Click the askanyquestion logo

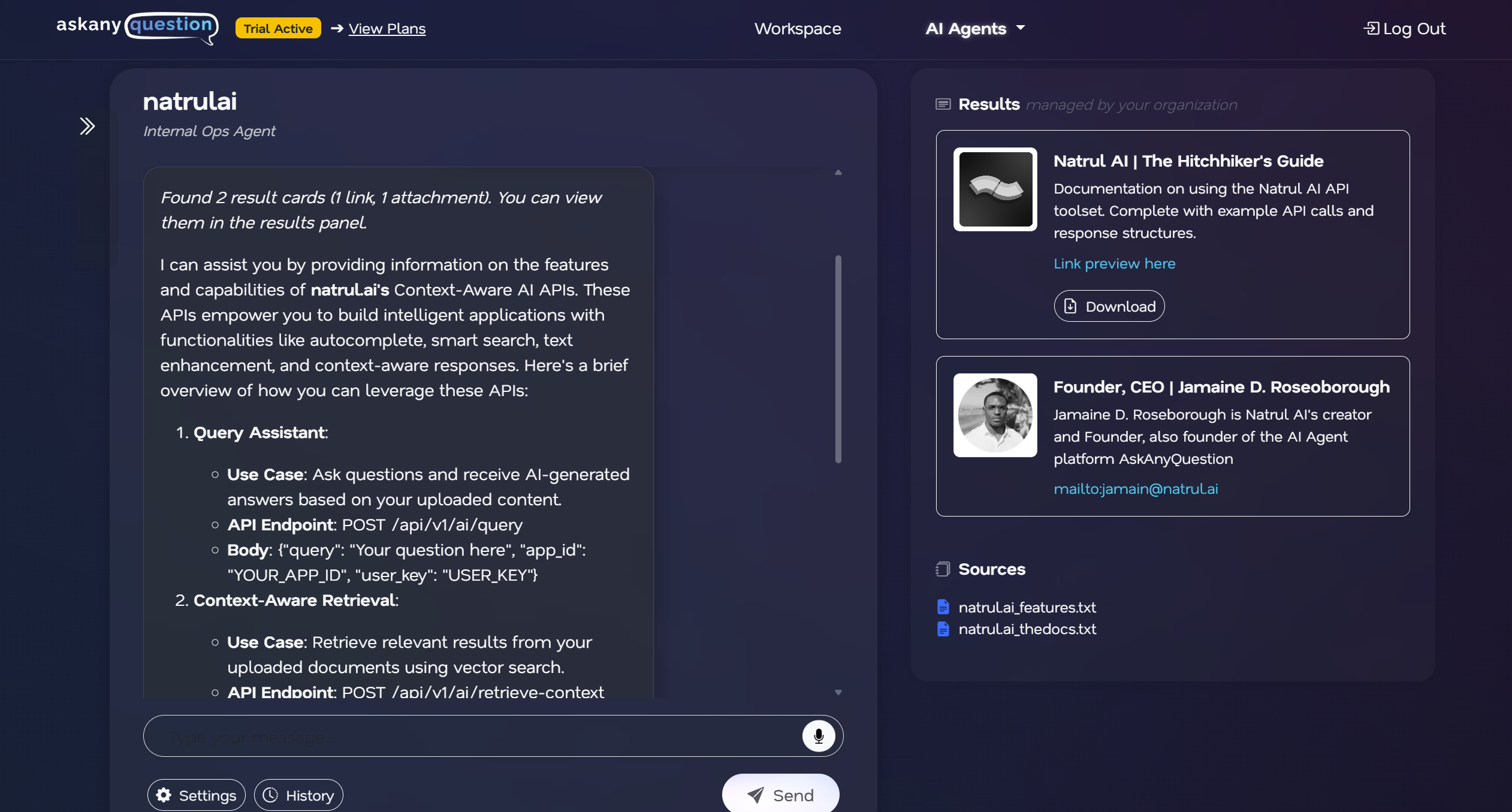137,28
